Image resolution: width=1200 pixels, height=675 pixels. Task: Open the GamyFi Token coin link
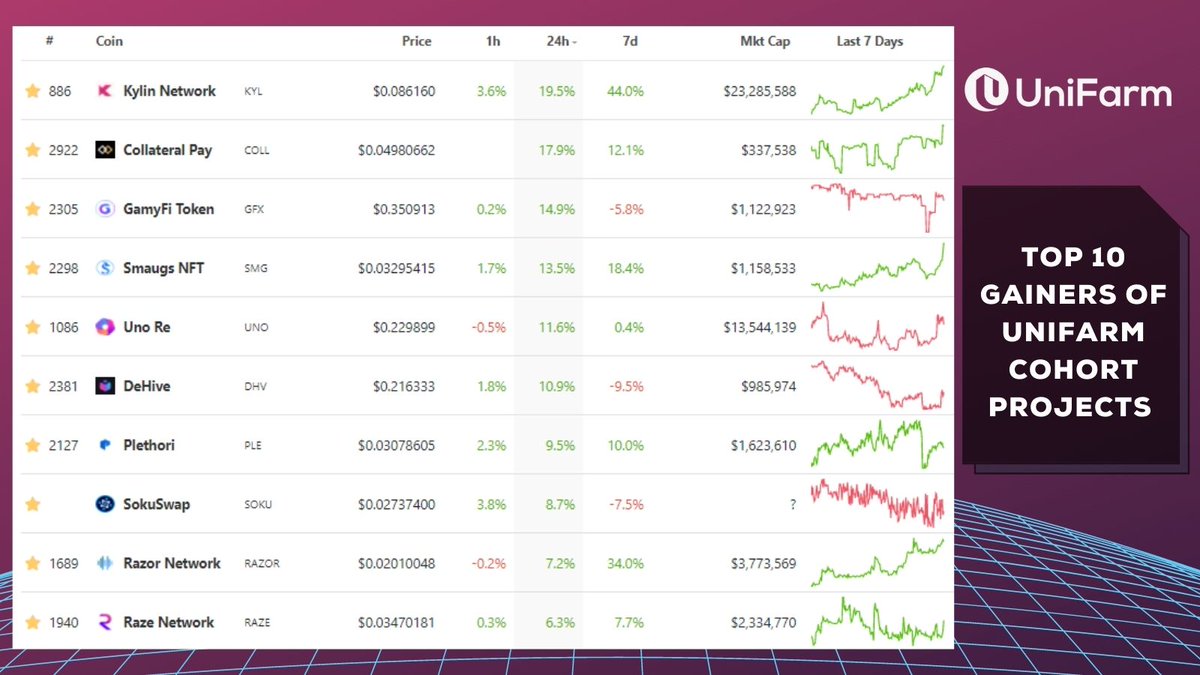(x=169, y=209)
